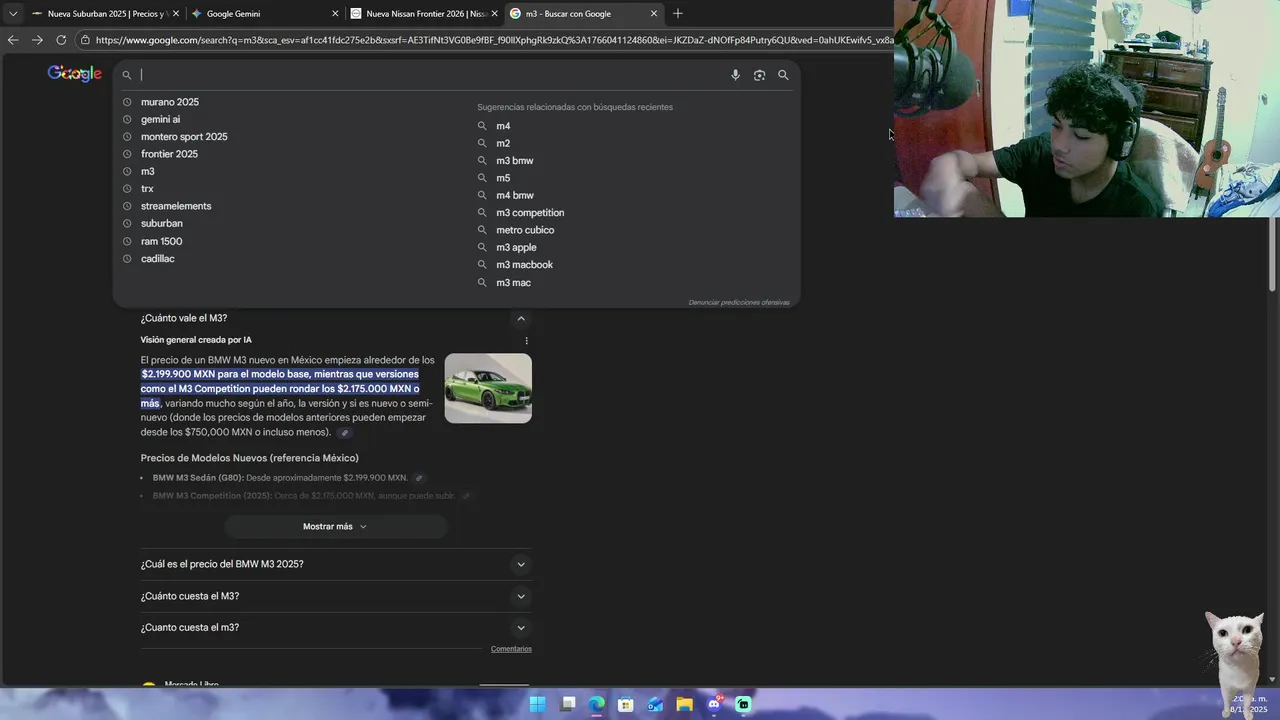Collapse the '¿Cuánto vale el M3?' question
This screenshot has width=1280, height=720.
[521, 318]
